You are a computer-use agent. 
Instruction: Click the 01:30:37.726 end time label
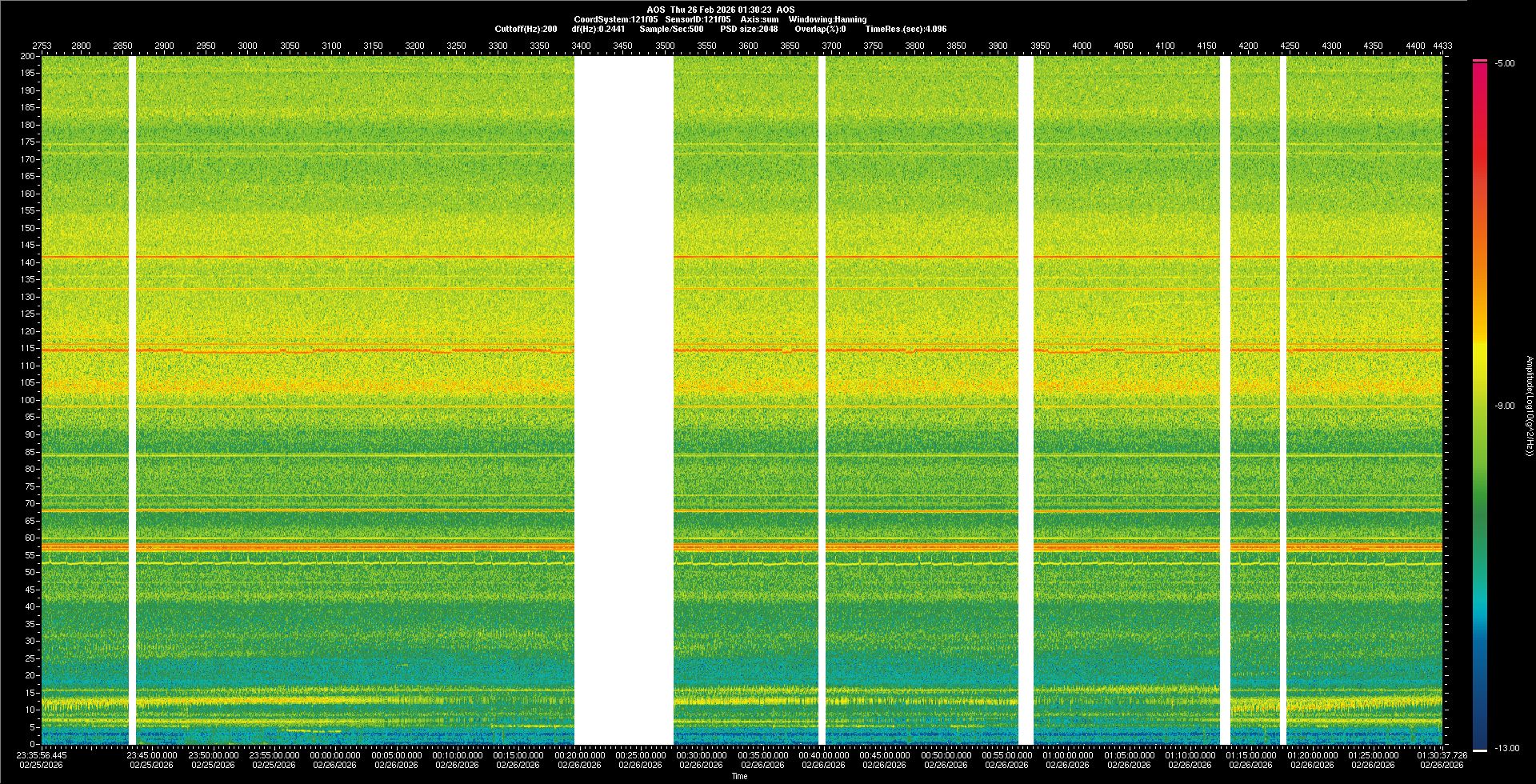[1442, 755]
